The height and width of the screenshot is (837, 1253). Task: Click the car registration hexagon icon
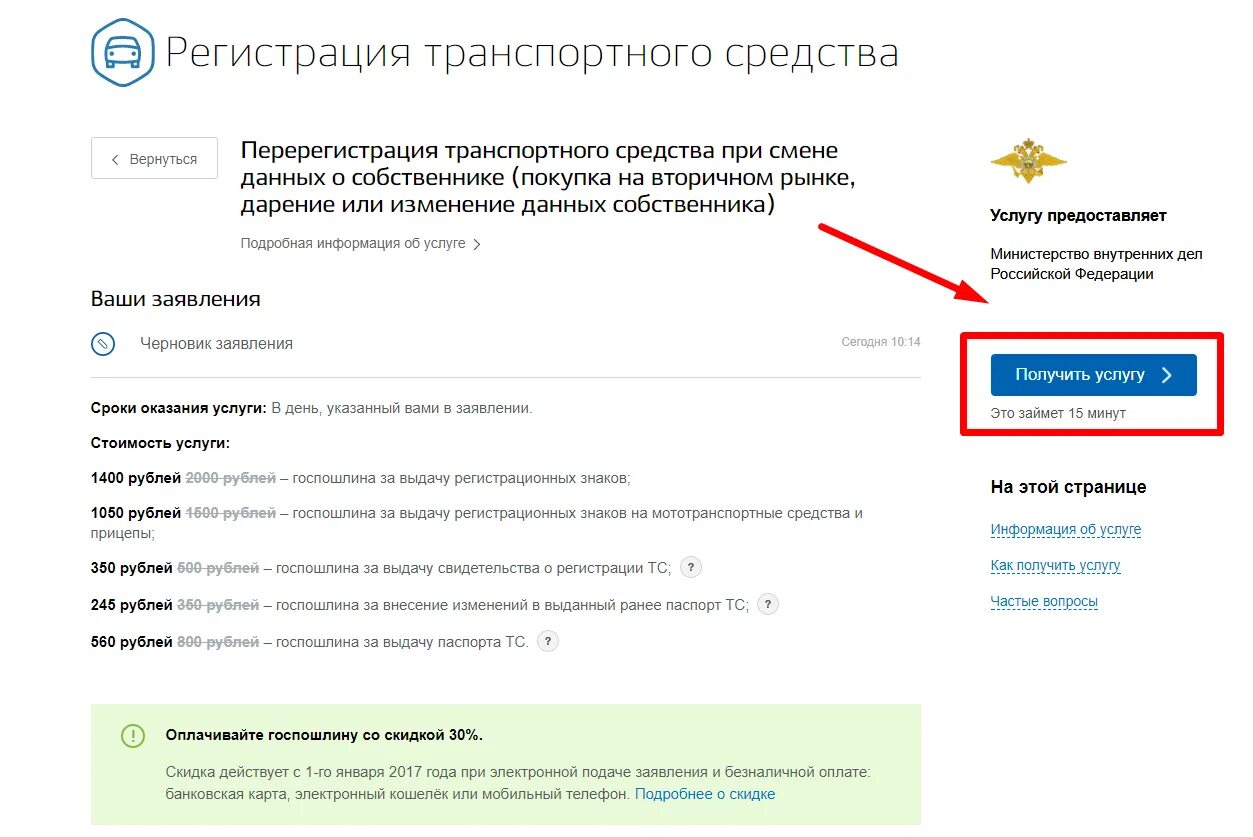pos(122,53)
